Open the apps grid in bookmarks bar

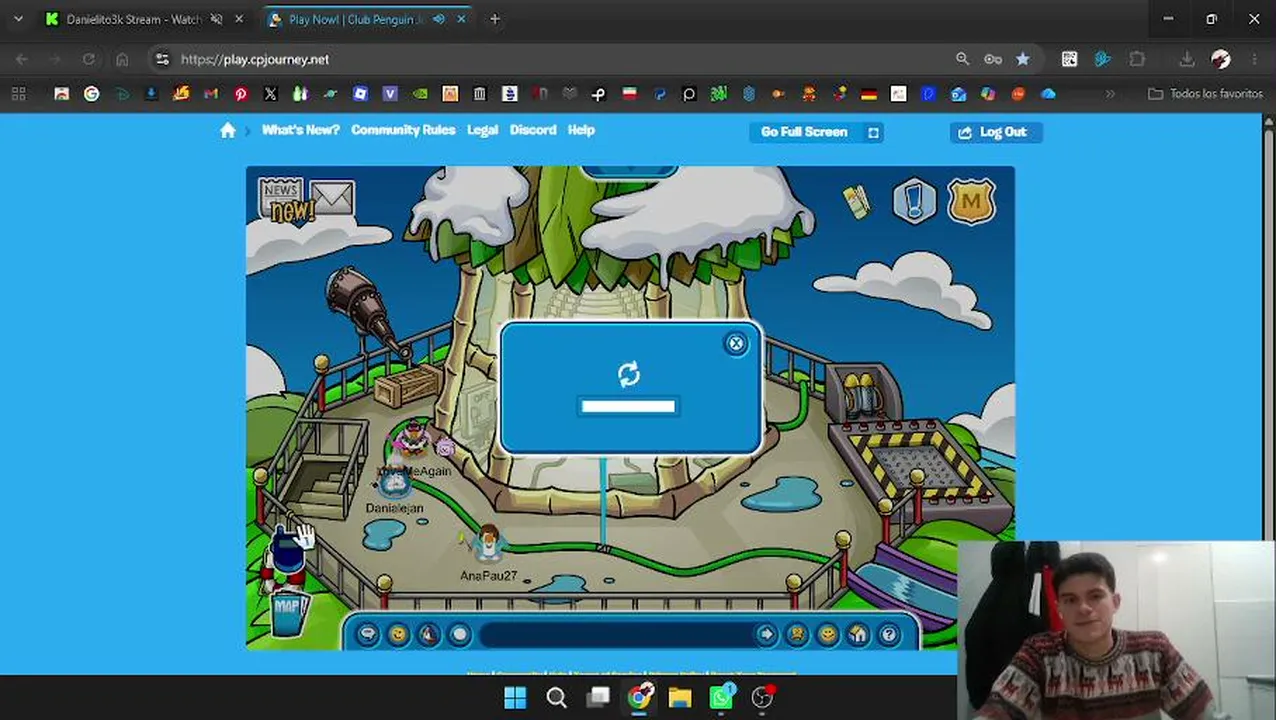click(x=18, y=94)
